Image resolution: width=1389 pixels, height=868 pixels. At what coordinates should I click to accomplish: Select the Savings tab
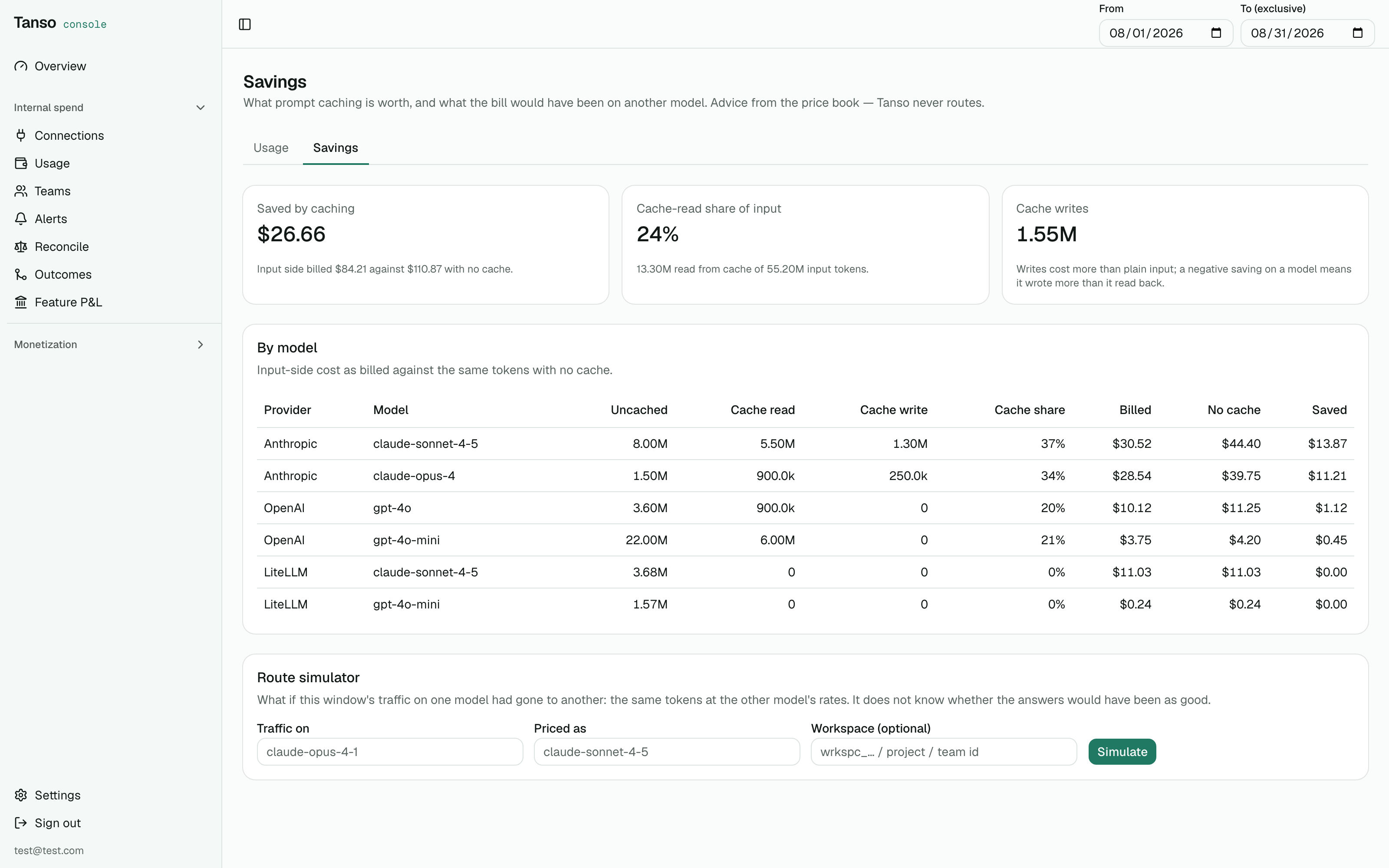tap(335, 148)
